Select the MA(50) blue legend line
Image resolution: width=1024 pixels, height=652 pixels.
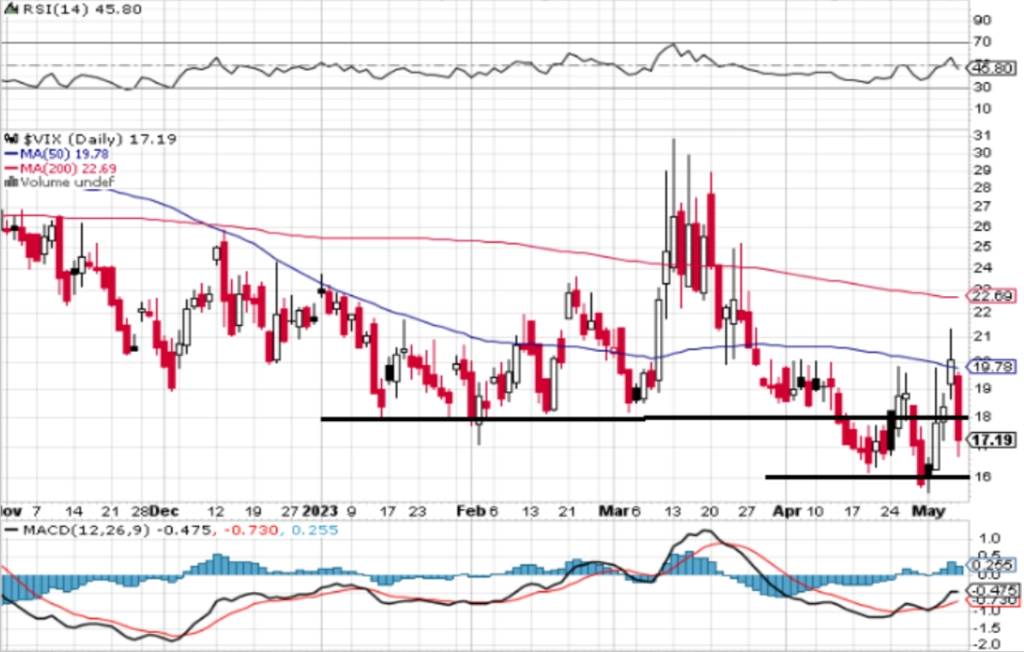point(11,154)
